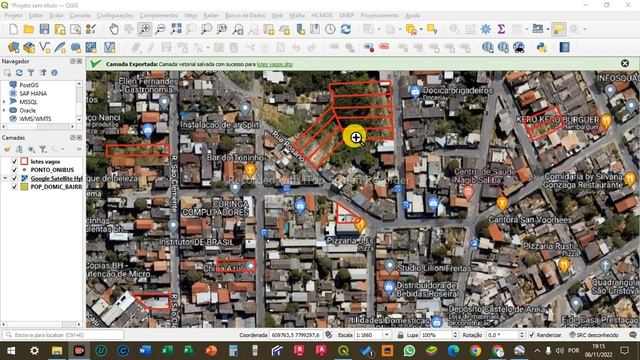The width and height of the screenshot is (640, 360).
Task: Filter the Navegador browser panel
Action: pos(31,73)
